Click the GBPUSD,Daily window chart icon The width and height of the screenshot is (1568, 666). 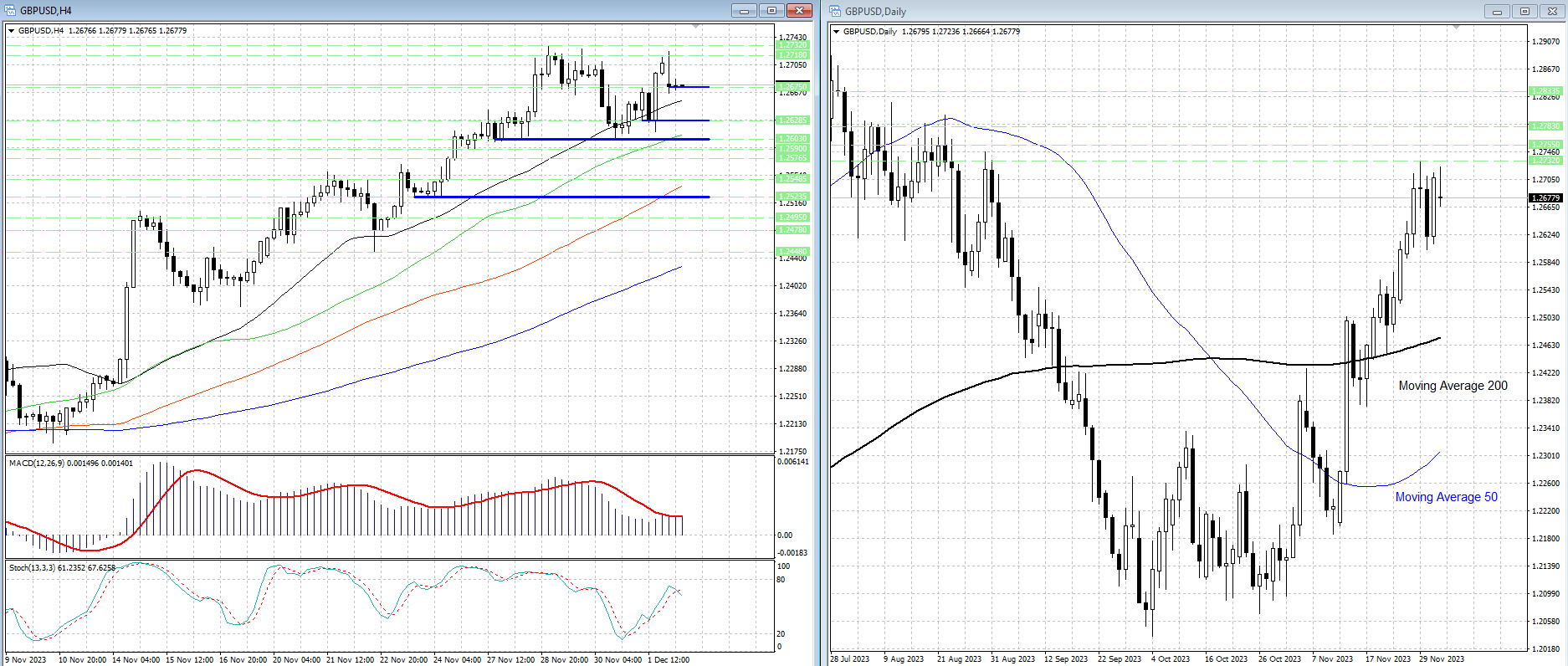836,12
